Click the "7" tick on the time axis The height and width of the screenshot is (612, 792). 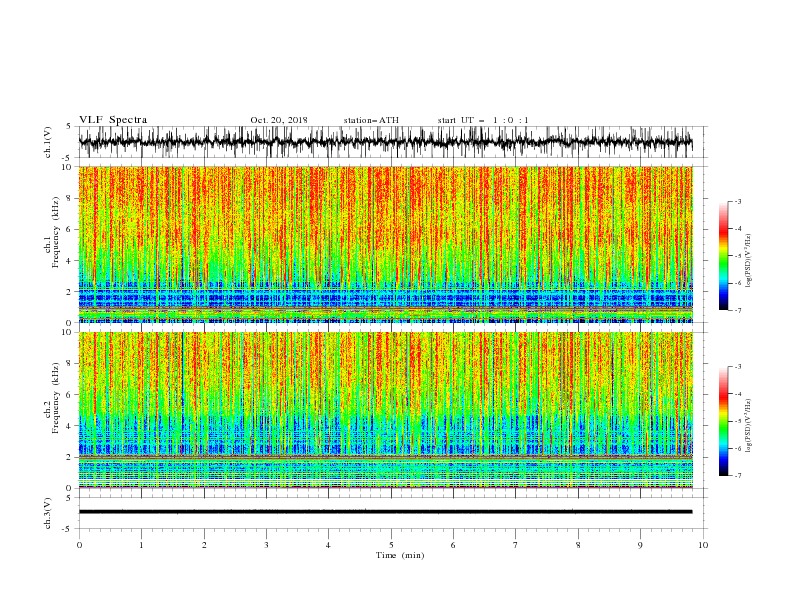(x=516, y=545)
